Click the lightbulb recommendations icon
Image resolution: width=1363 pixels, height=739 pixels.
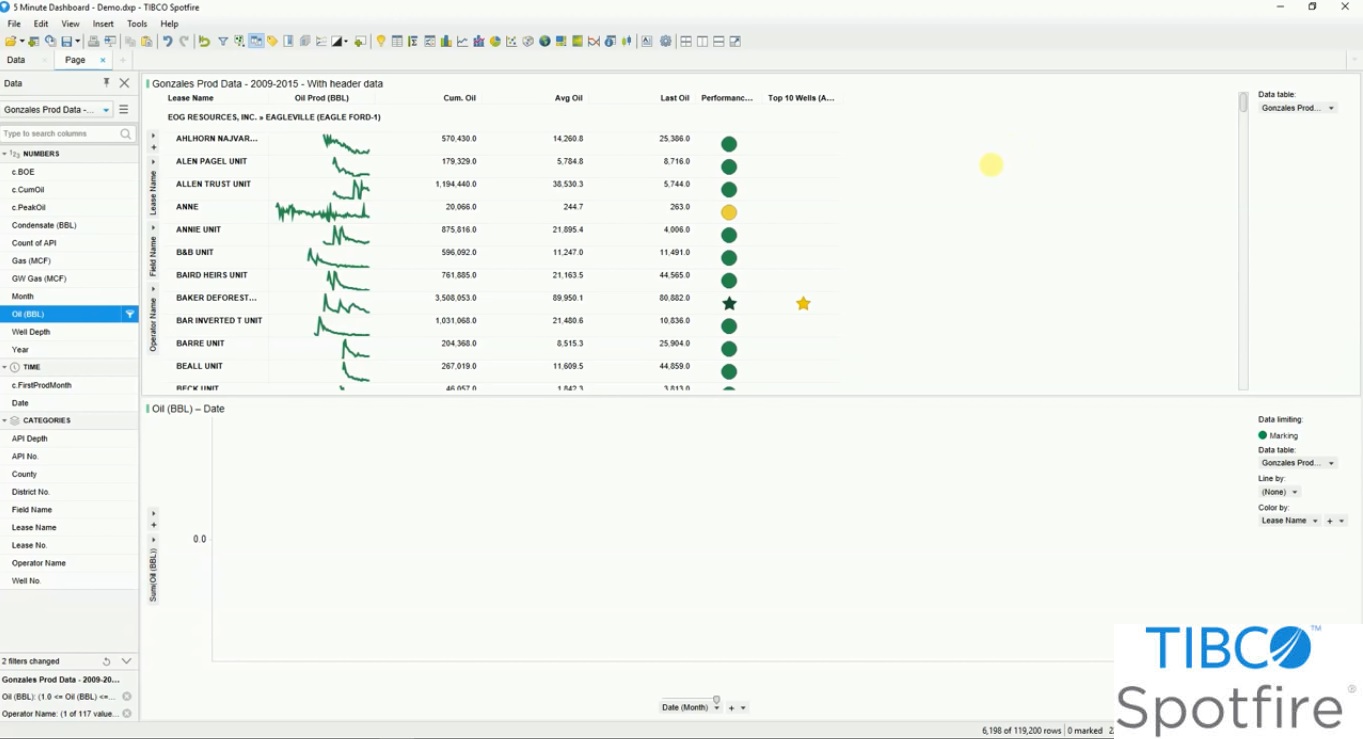pos(381,41)
